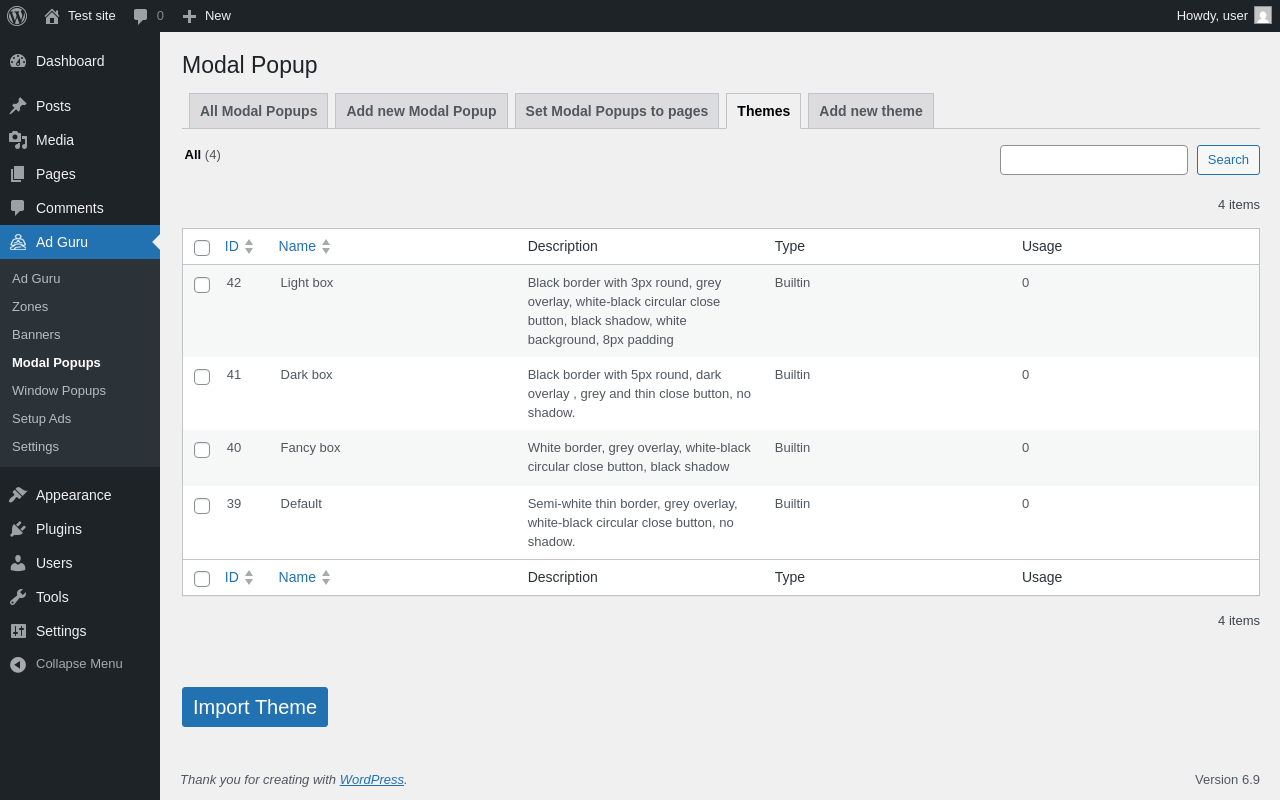Select the Dark box row checkbox

pyautogui.click(x=202, y=377)
